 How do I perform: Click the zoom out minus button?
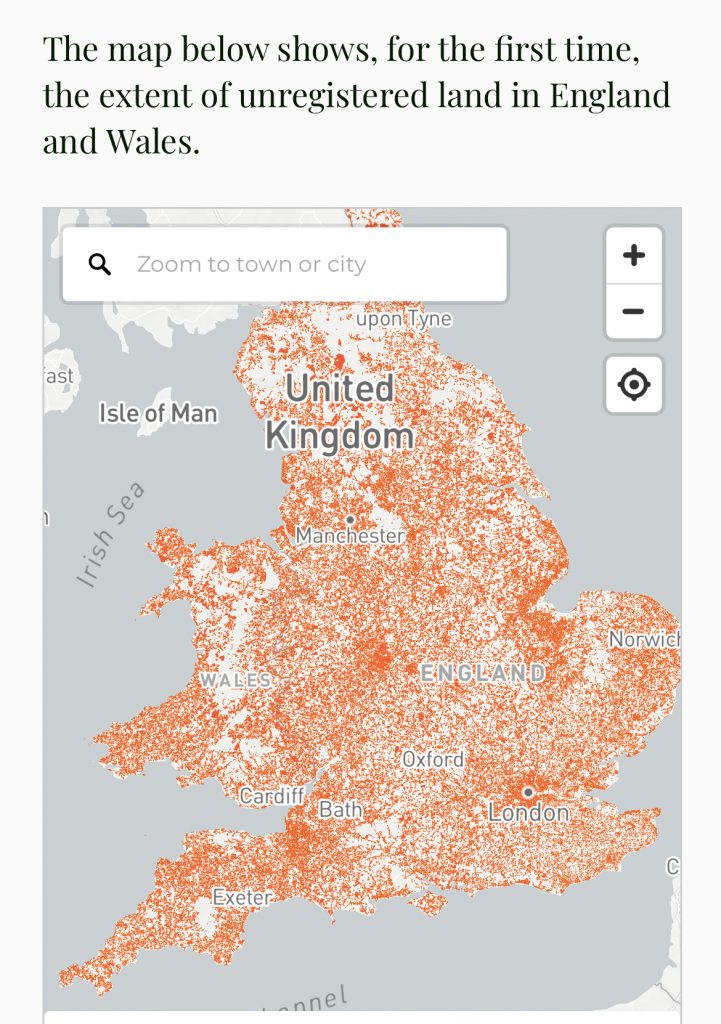[x=633, y=312]
